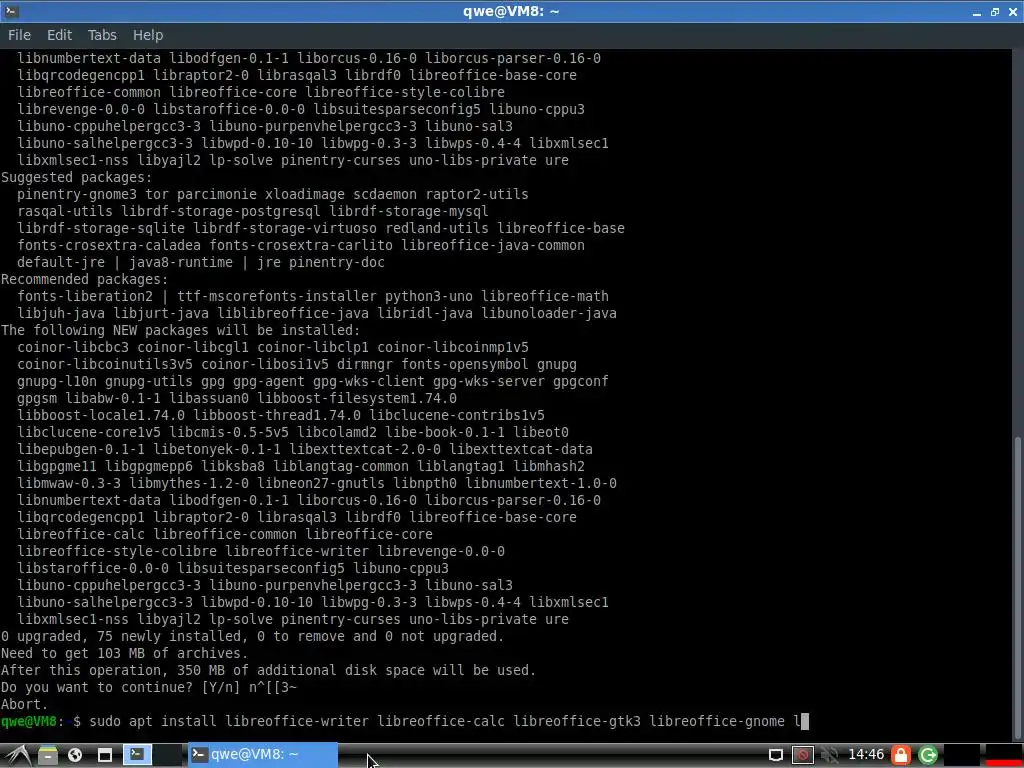Click the green qwe@VM8 prompt text
This screenshot has width=1024, height=768.
[29, 722]
